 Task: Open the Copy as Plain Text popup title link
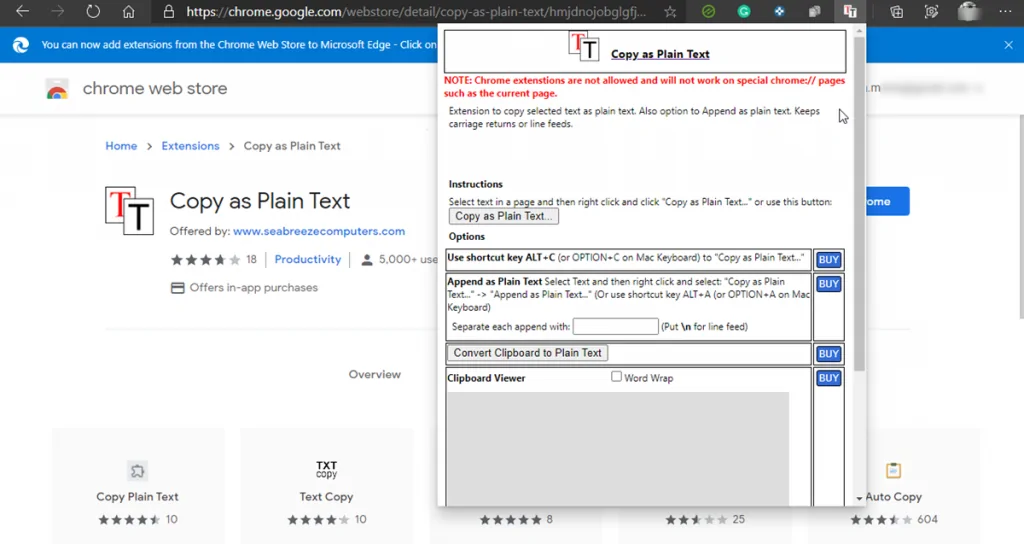[x=660, y=54]
